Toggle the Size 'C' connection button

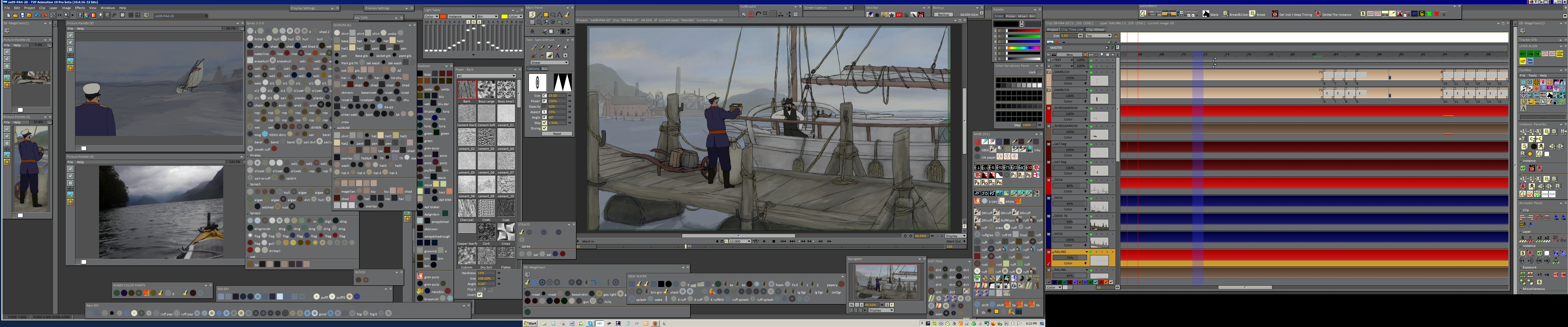click(x=545, y=96)
